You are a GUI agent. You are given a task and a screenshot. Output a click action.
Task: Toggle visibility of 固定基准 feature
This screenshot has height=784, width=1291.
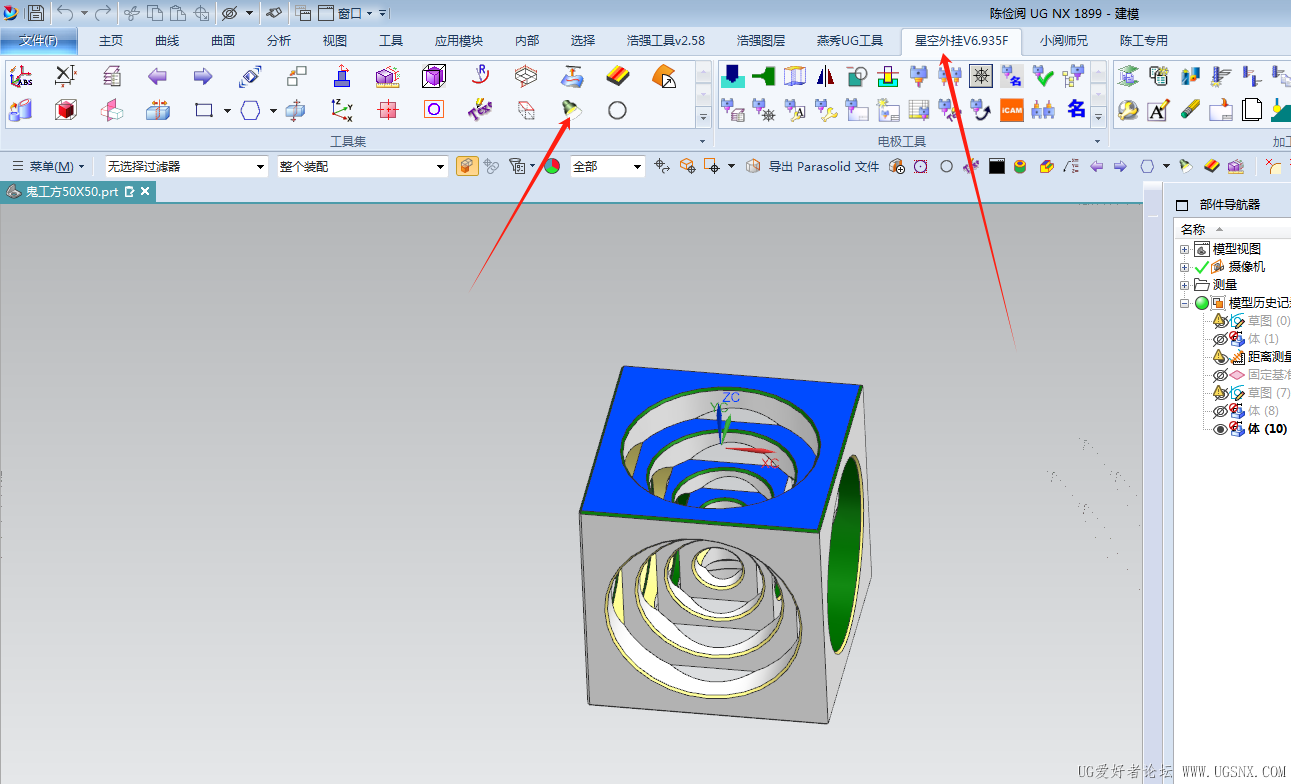(1220, 375)
